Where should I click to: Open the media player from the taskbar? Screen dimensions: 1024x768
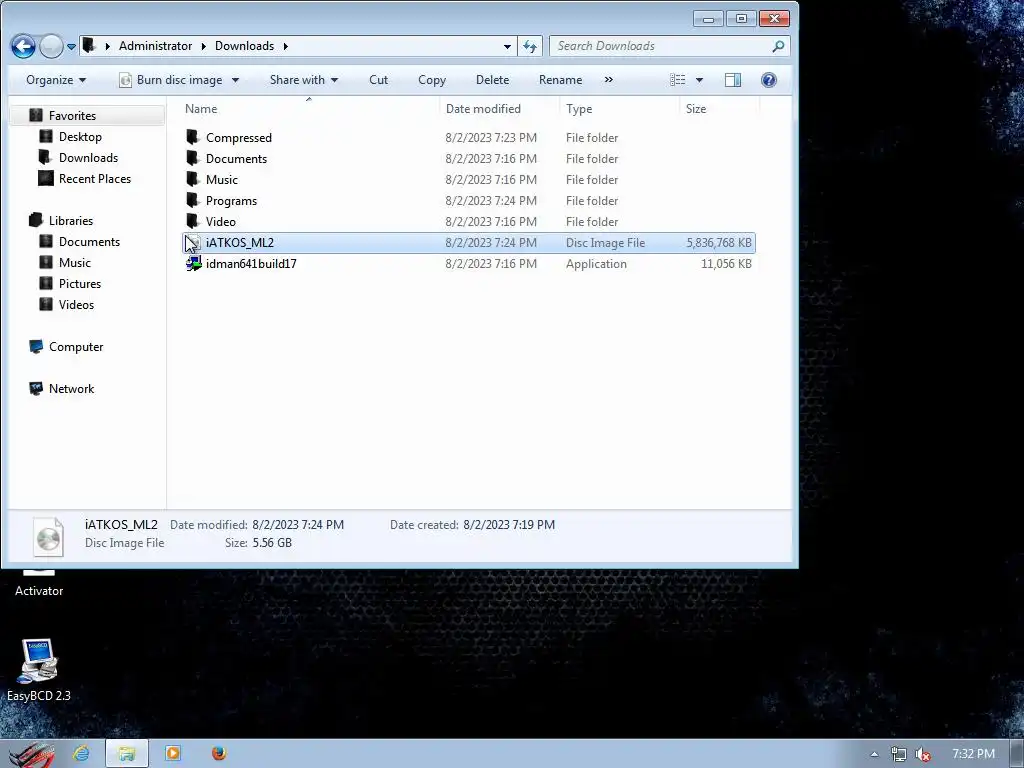[x=173, y=754]
